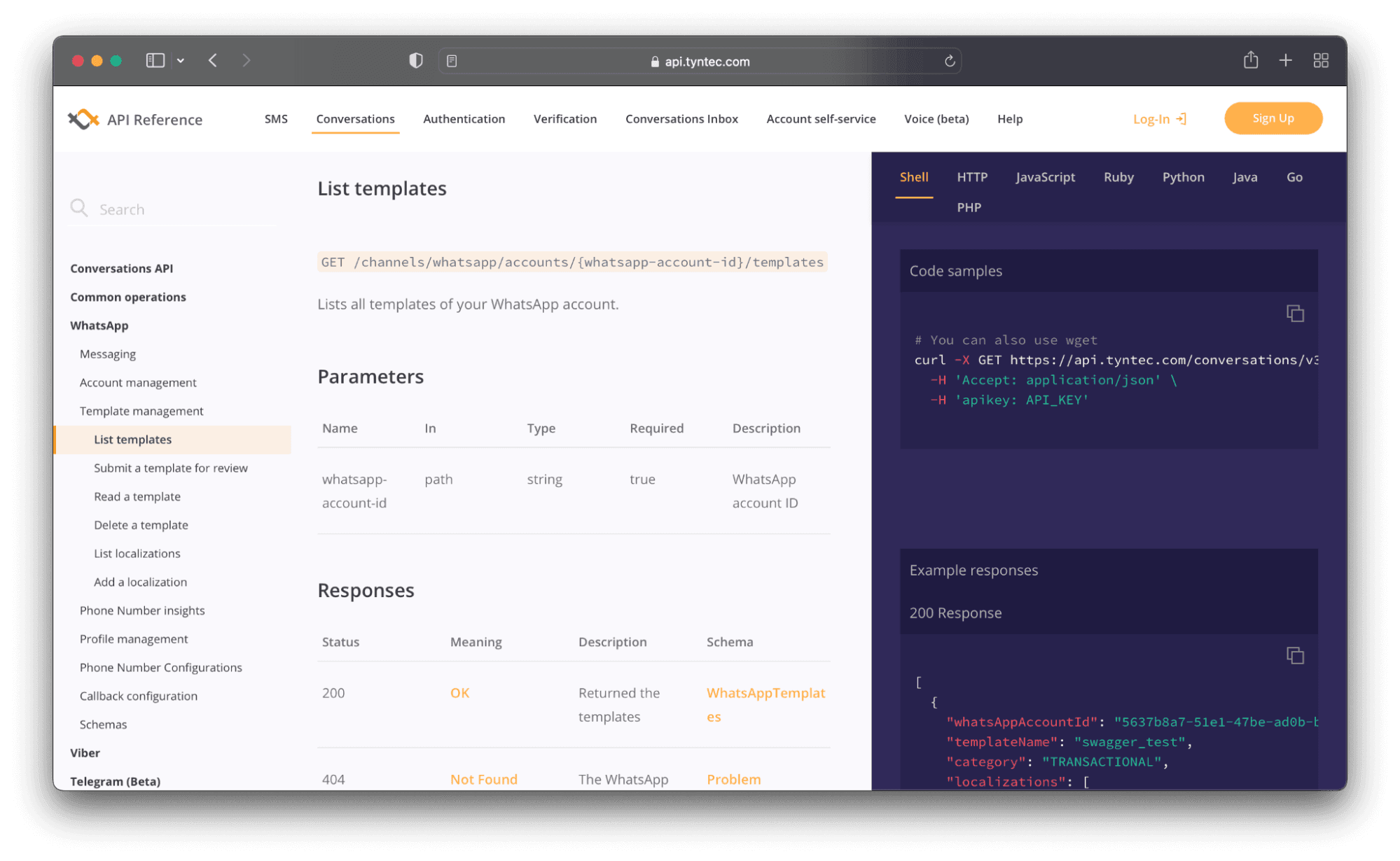Go back using the browser back arrow

tap(213, 60)
